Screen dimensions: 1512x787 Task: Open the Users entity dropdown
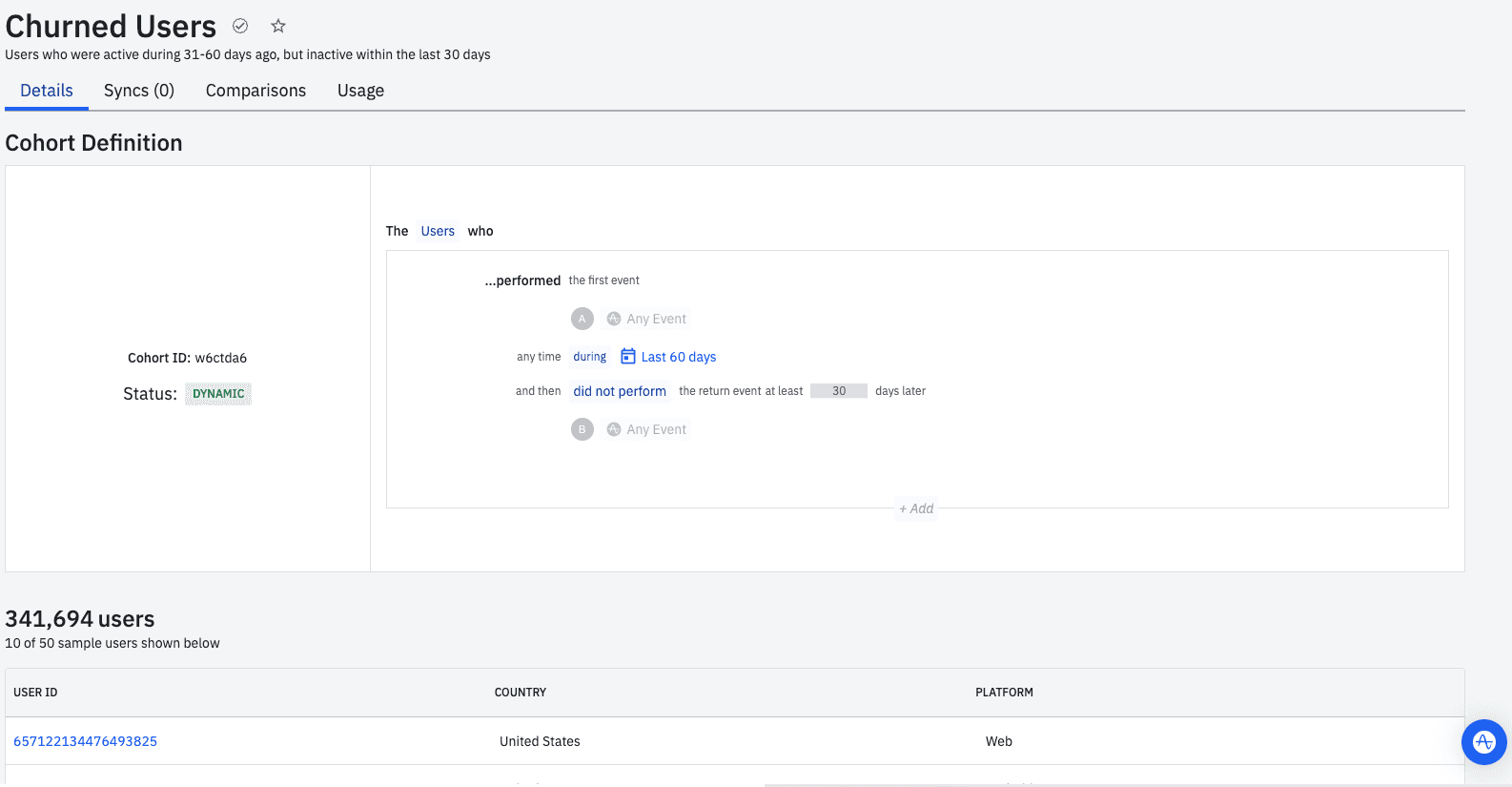pos(438,231)
